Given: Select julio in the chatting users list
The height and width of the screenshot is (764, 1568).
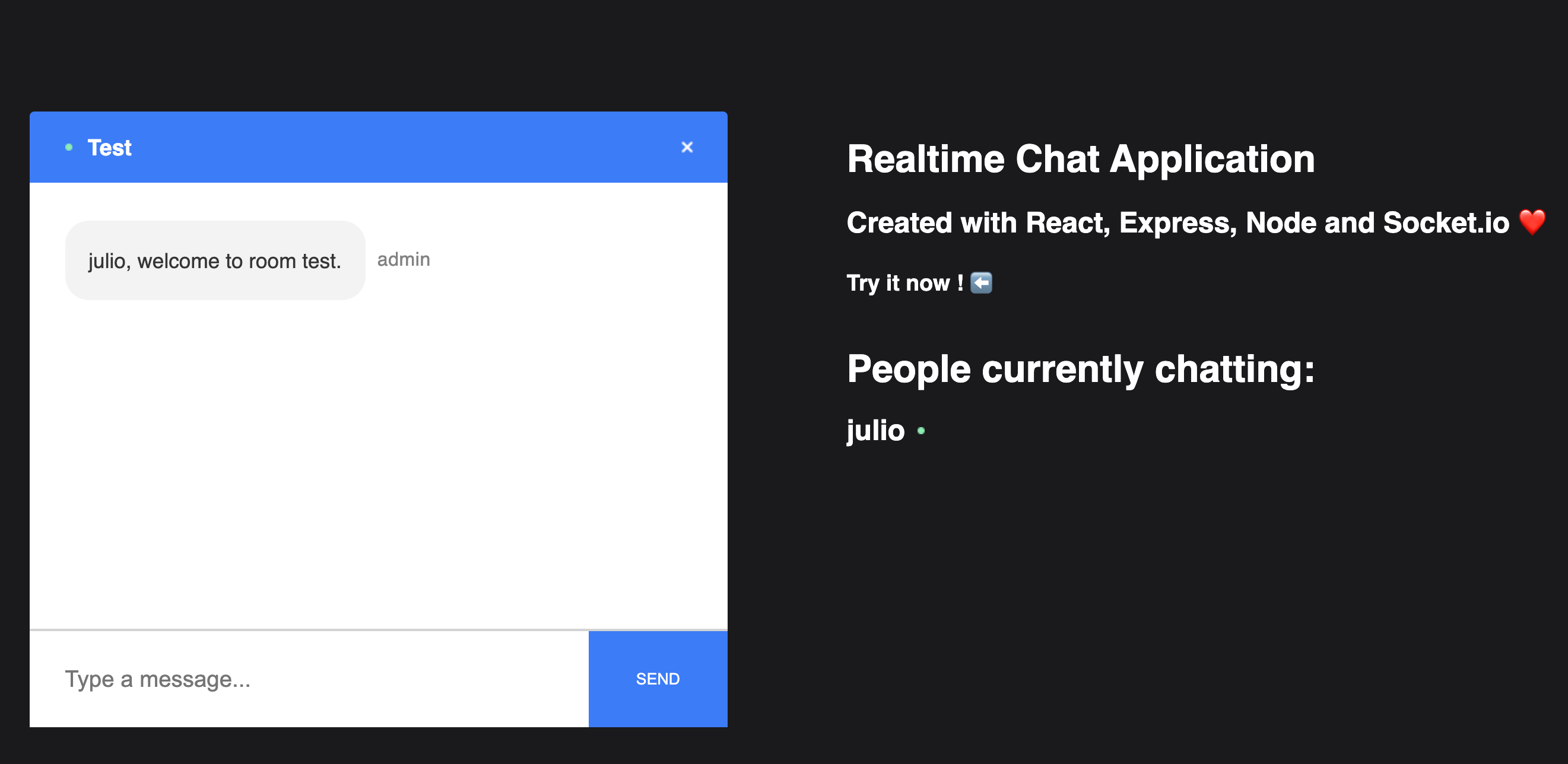Looking at the screenshot, I should pyautogui.click(x=875, y=431).
